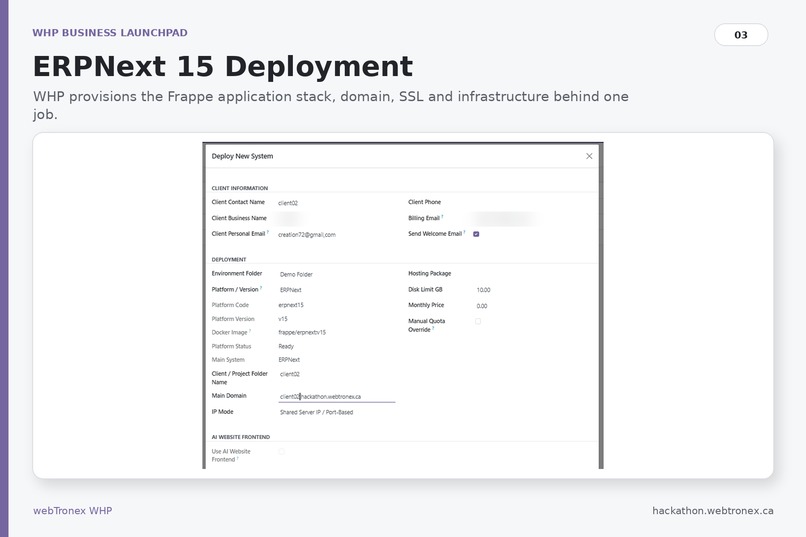
Task: Click the webTronex WHP footer text
Action: point(72,511)
